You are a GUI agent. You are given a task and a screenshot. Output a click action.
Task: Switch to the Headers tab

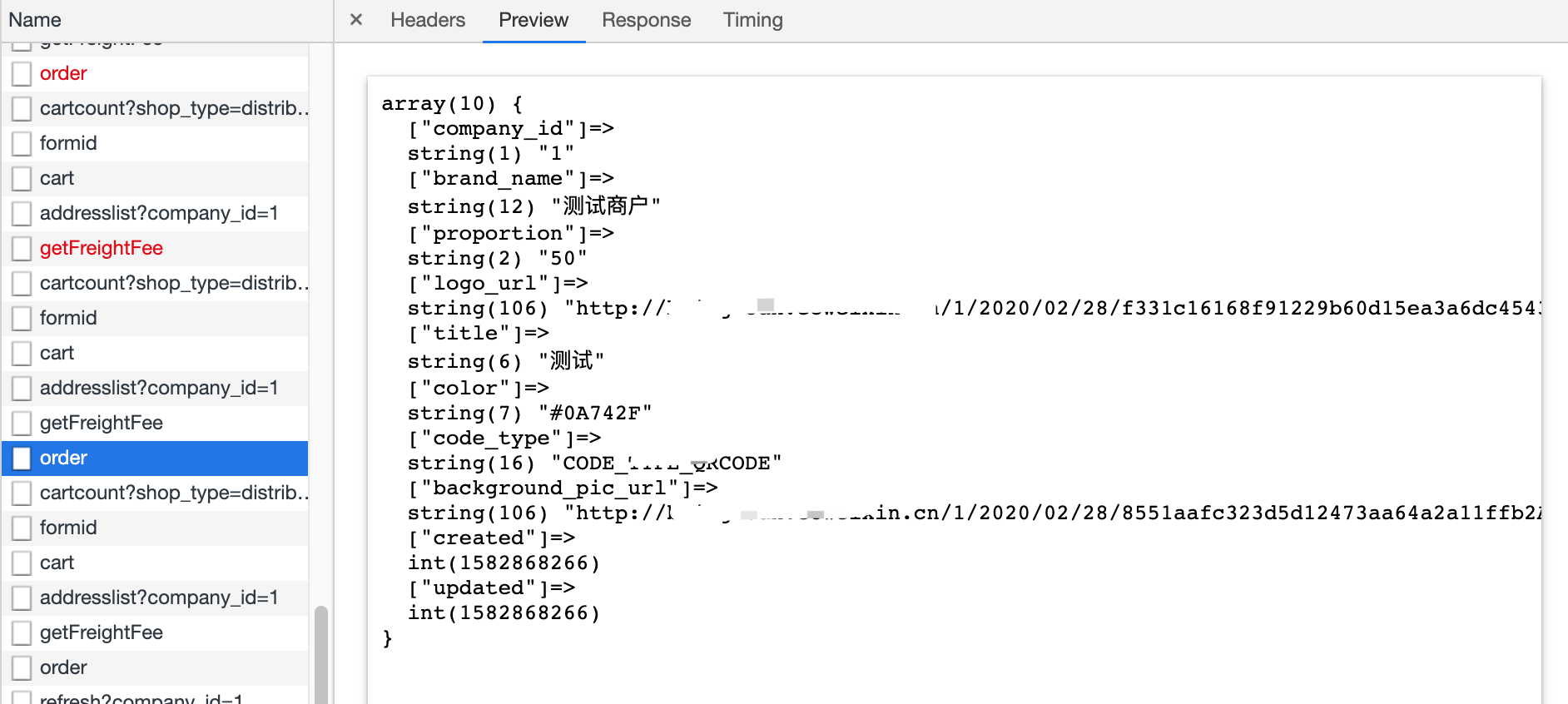pos(428,20)
